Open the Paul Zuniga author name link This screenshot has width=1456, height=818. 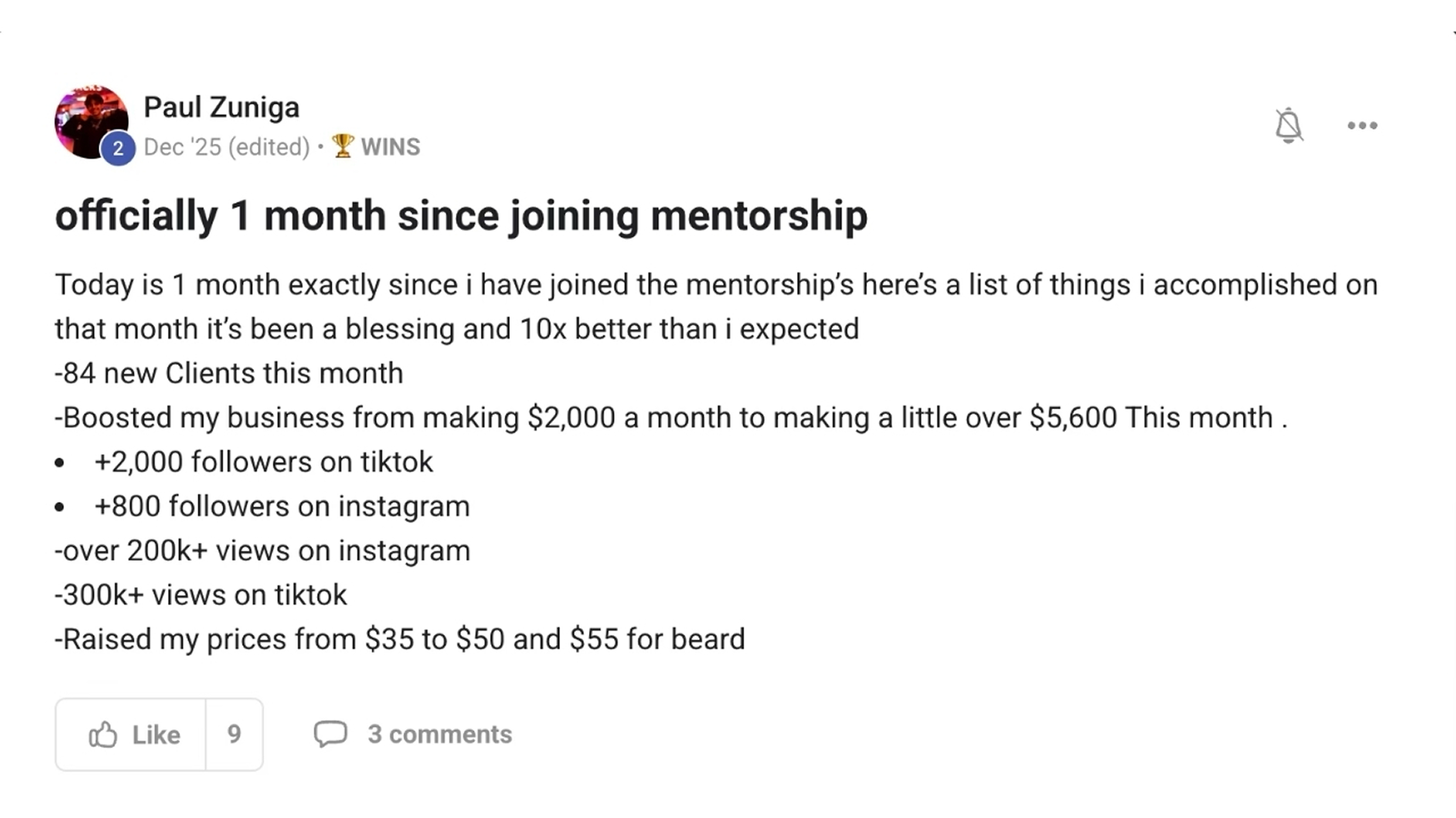point(222,107)
